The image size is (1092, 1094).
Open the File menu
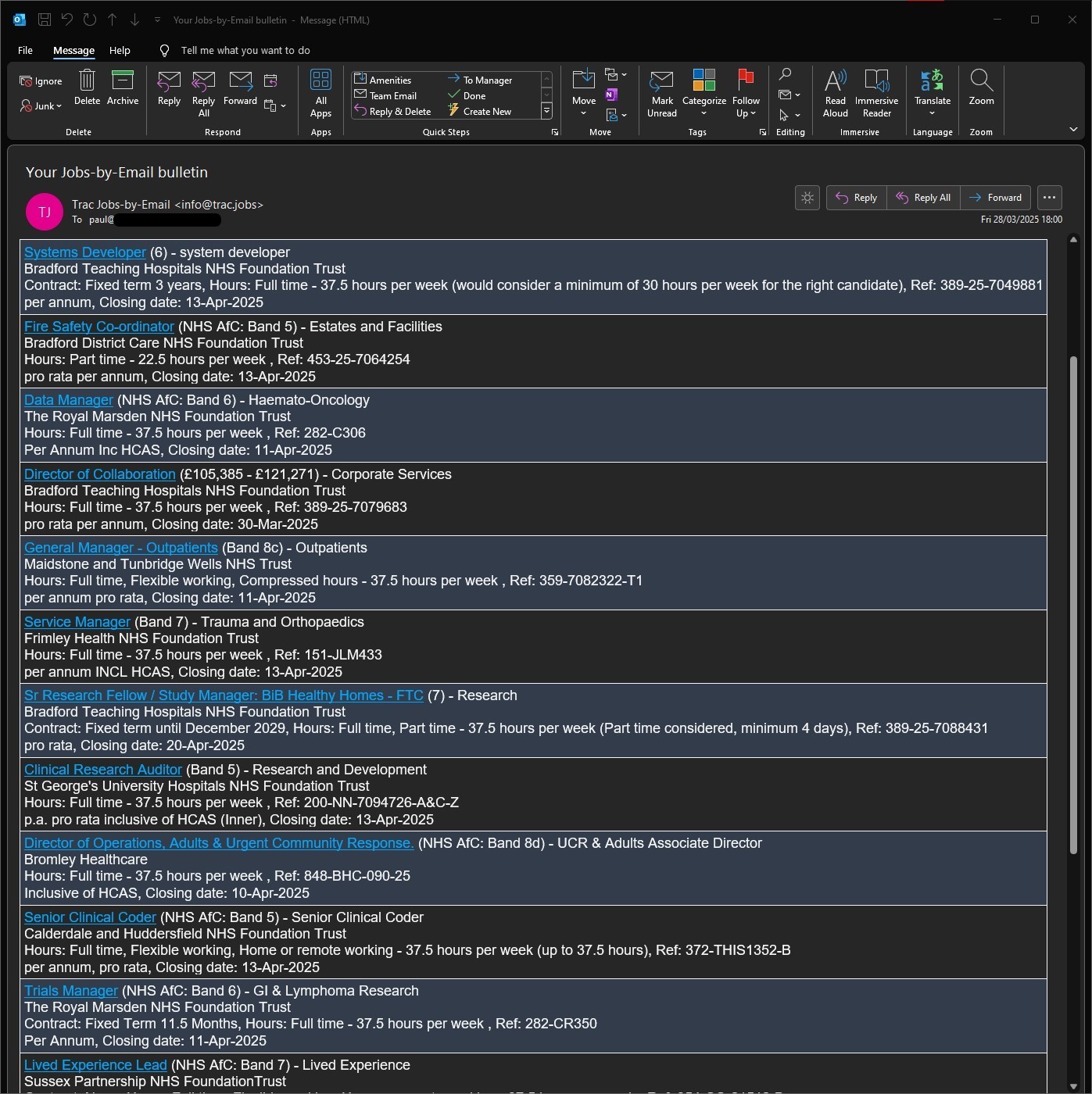(x=25, y=50)
